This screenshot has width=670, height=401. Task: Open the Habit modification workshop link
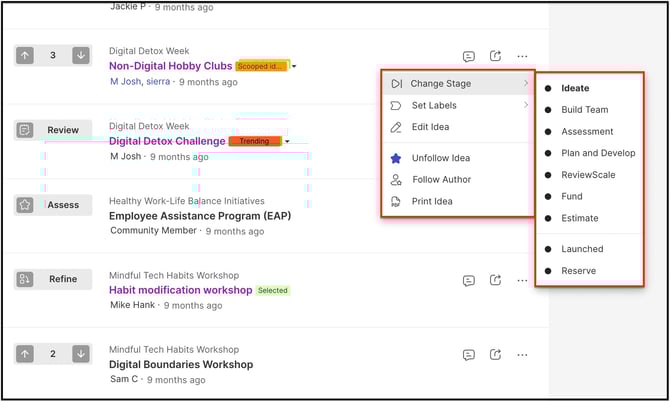pyautogui.click(x=179, y=290)
